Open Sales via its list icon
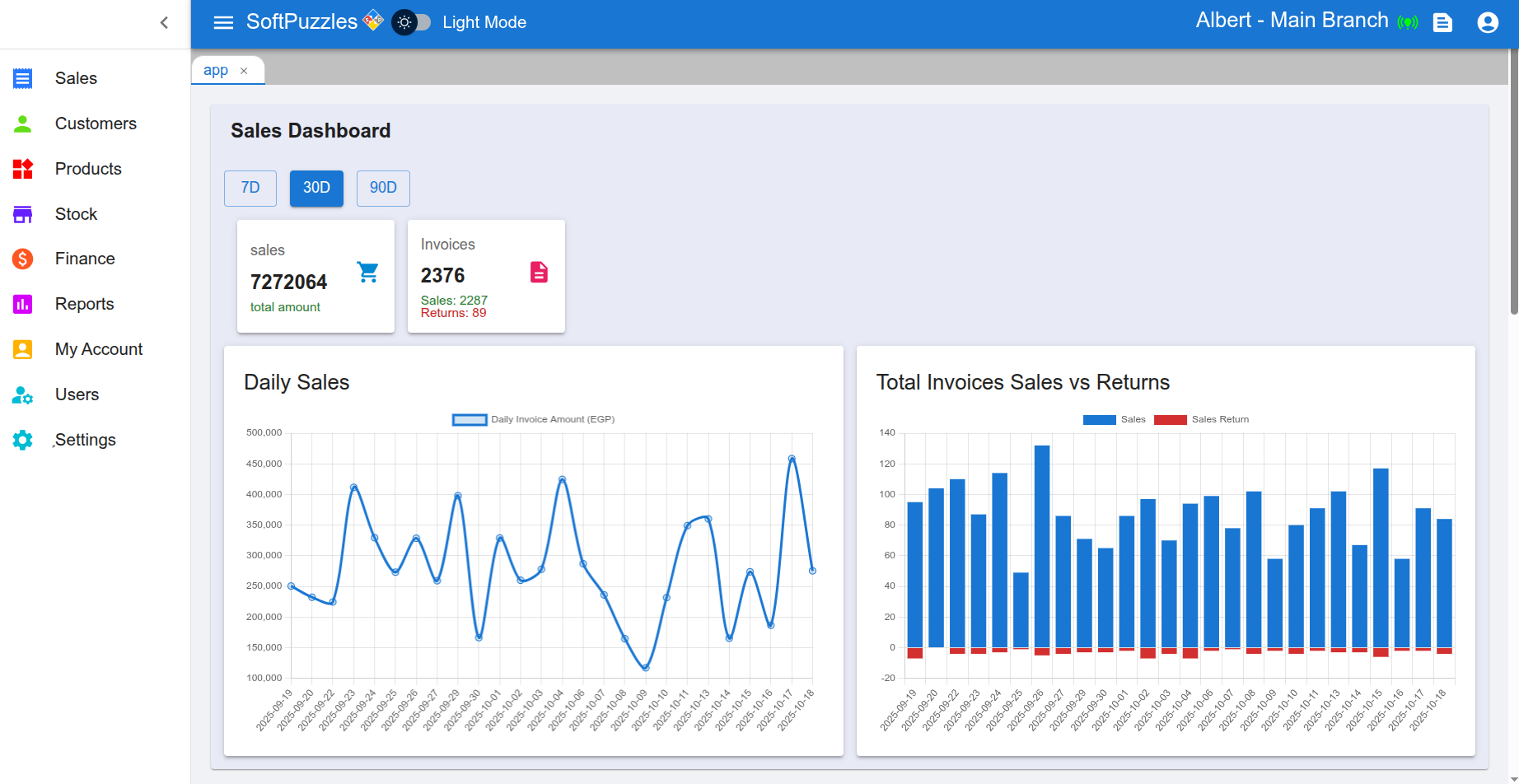 (x=23, y=78)
